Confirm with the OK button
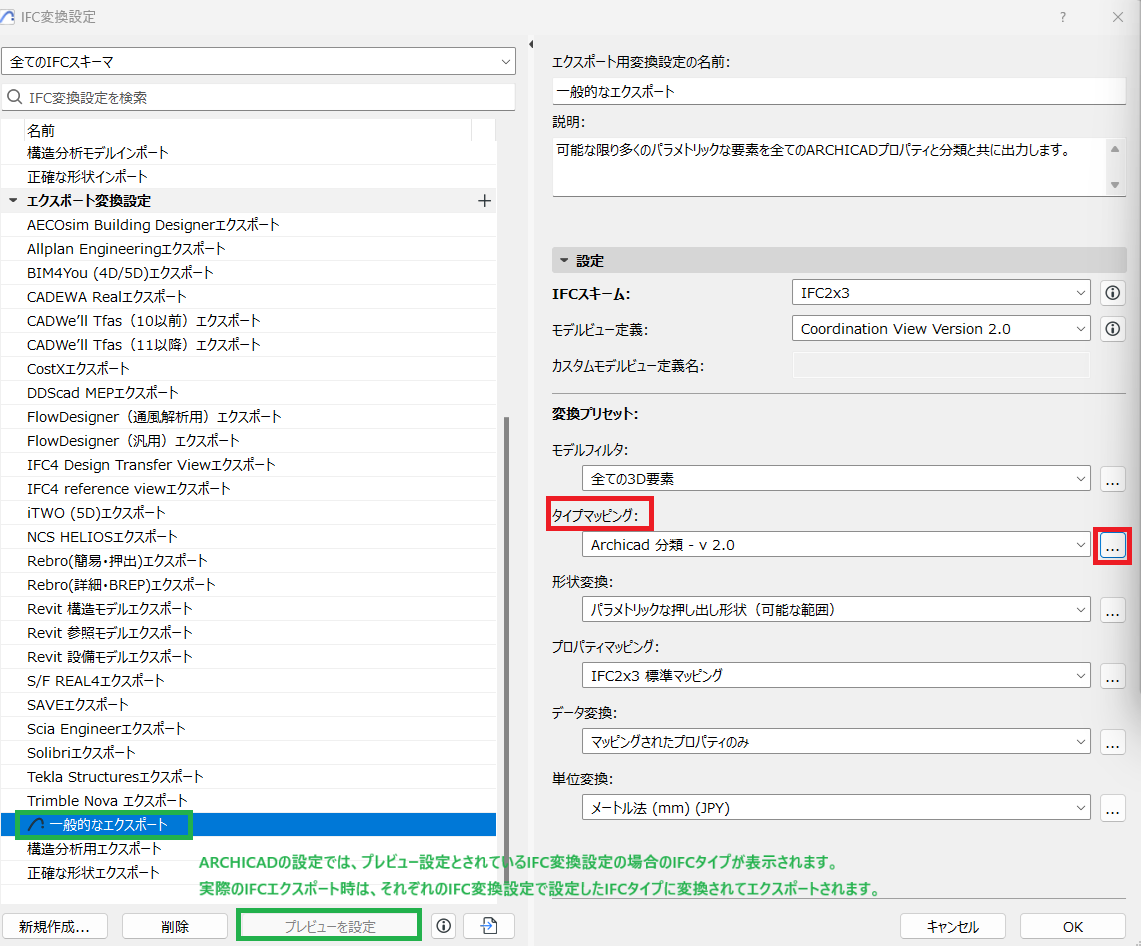 point(1073,926)
